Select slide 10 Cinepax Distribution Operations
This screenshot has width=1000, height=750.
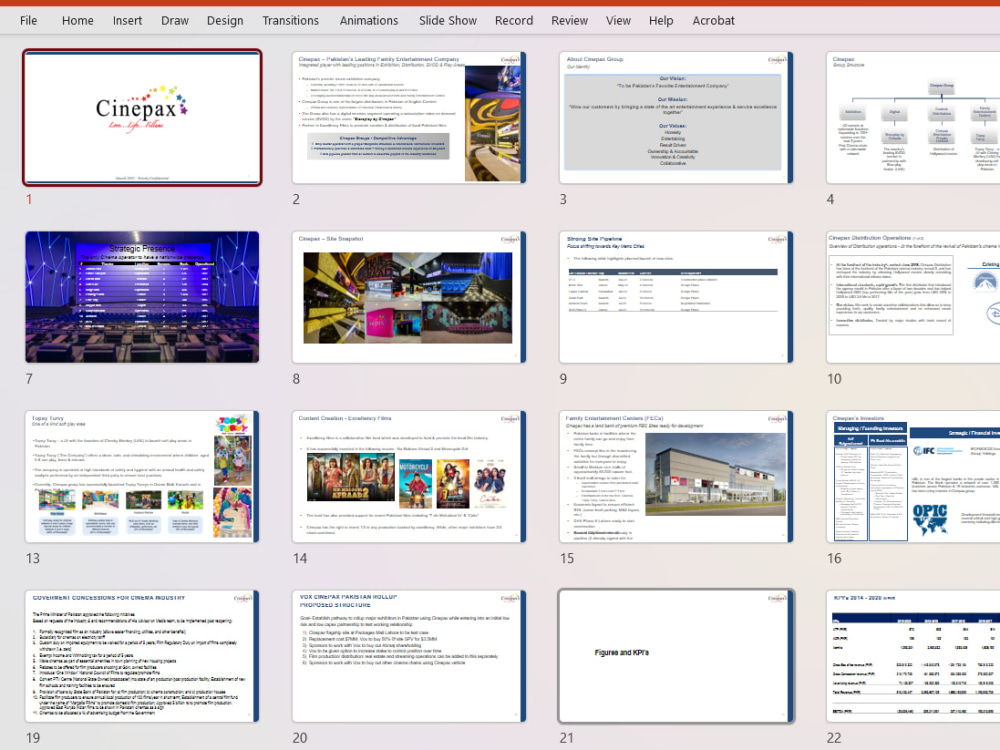pos(913,297)
